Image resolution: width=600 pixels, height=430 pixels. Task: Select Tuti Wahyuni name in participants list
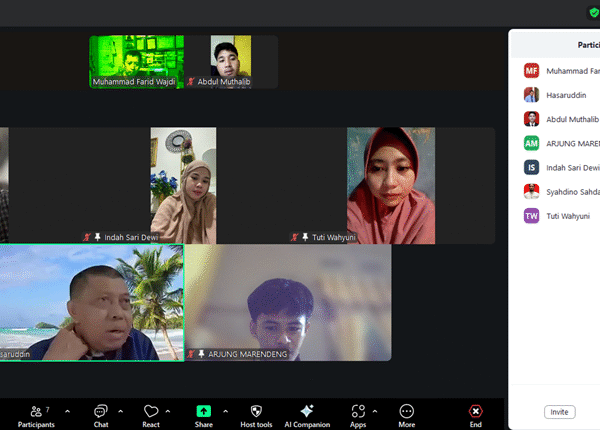point(568,216)
